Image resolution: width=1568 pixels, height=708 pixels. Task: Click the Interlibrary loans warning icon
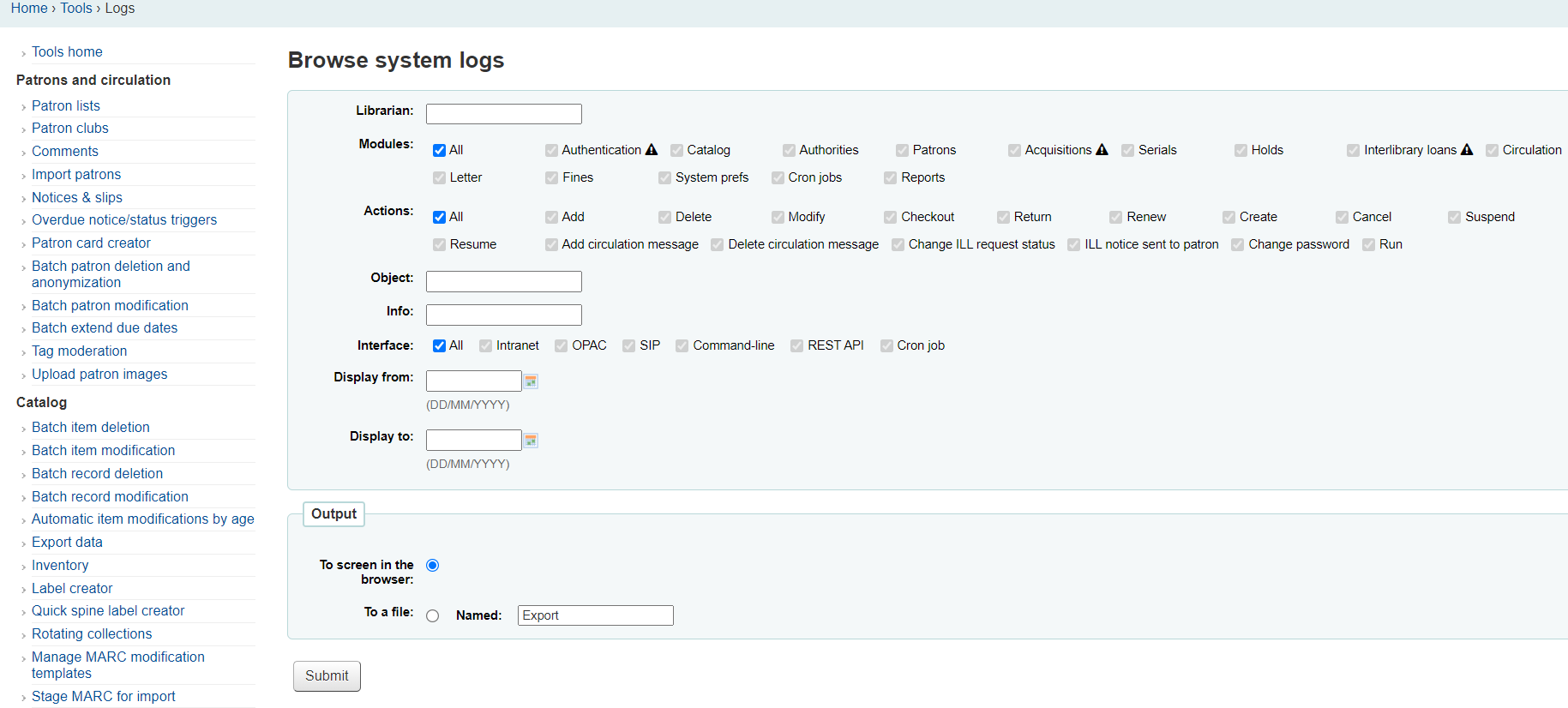[1467, 150]
